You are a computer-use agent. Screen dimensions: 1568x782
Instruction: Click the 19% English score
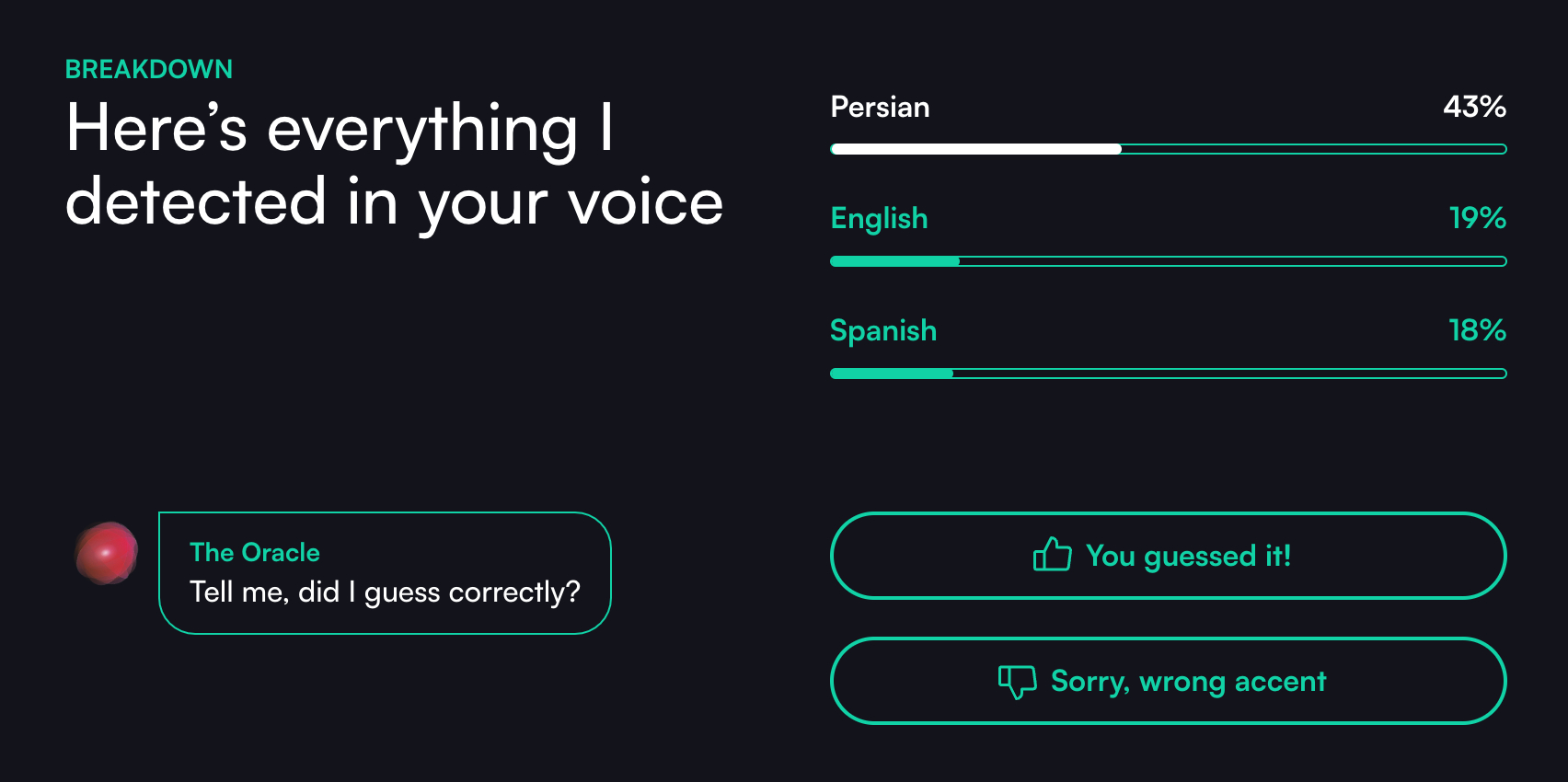[x=1477, y=219]
